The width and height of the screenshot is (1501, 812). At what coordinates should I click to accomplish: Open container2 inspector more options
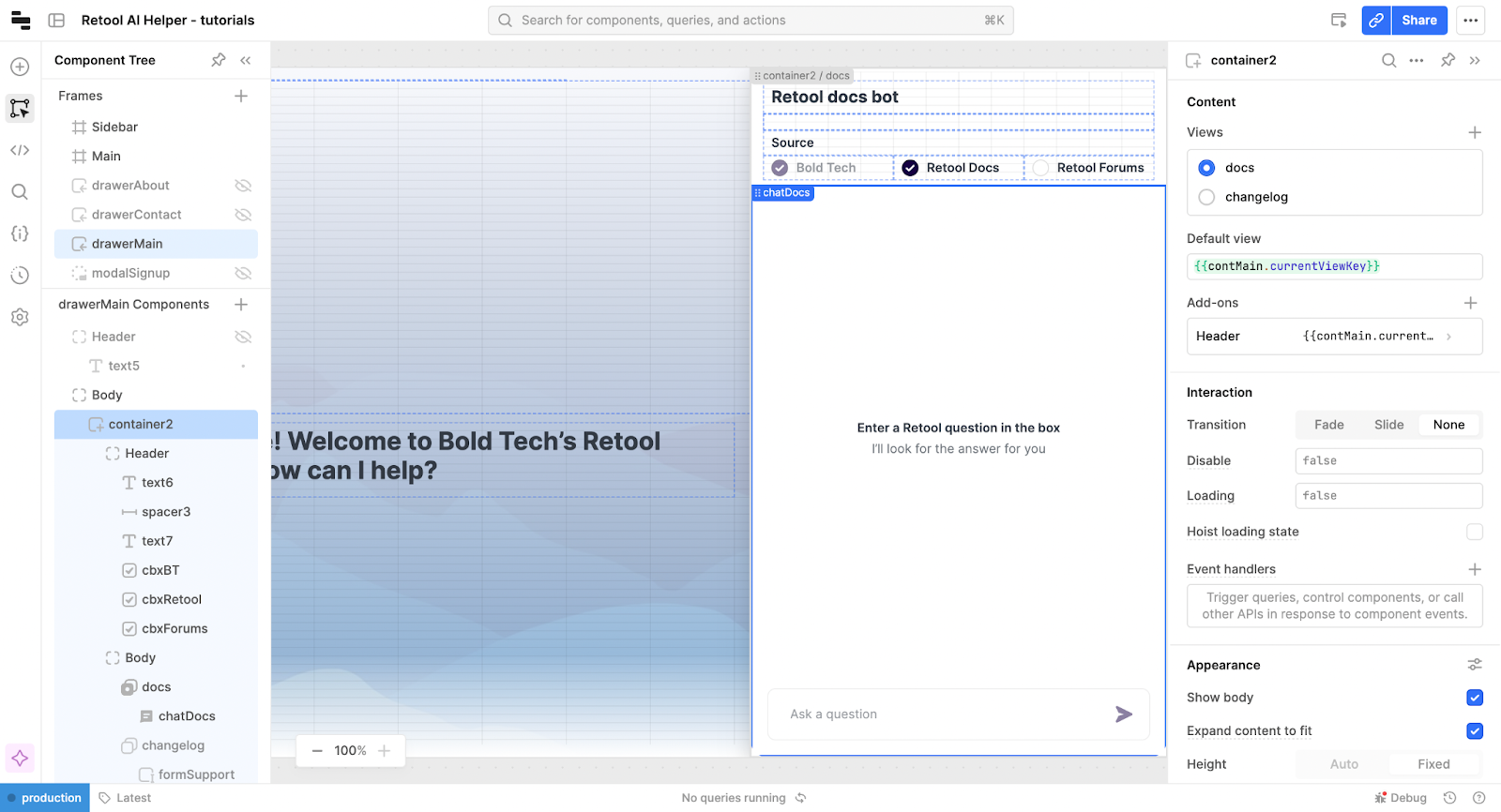(x=1417, y=60)
